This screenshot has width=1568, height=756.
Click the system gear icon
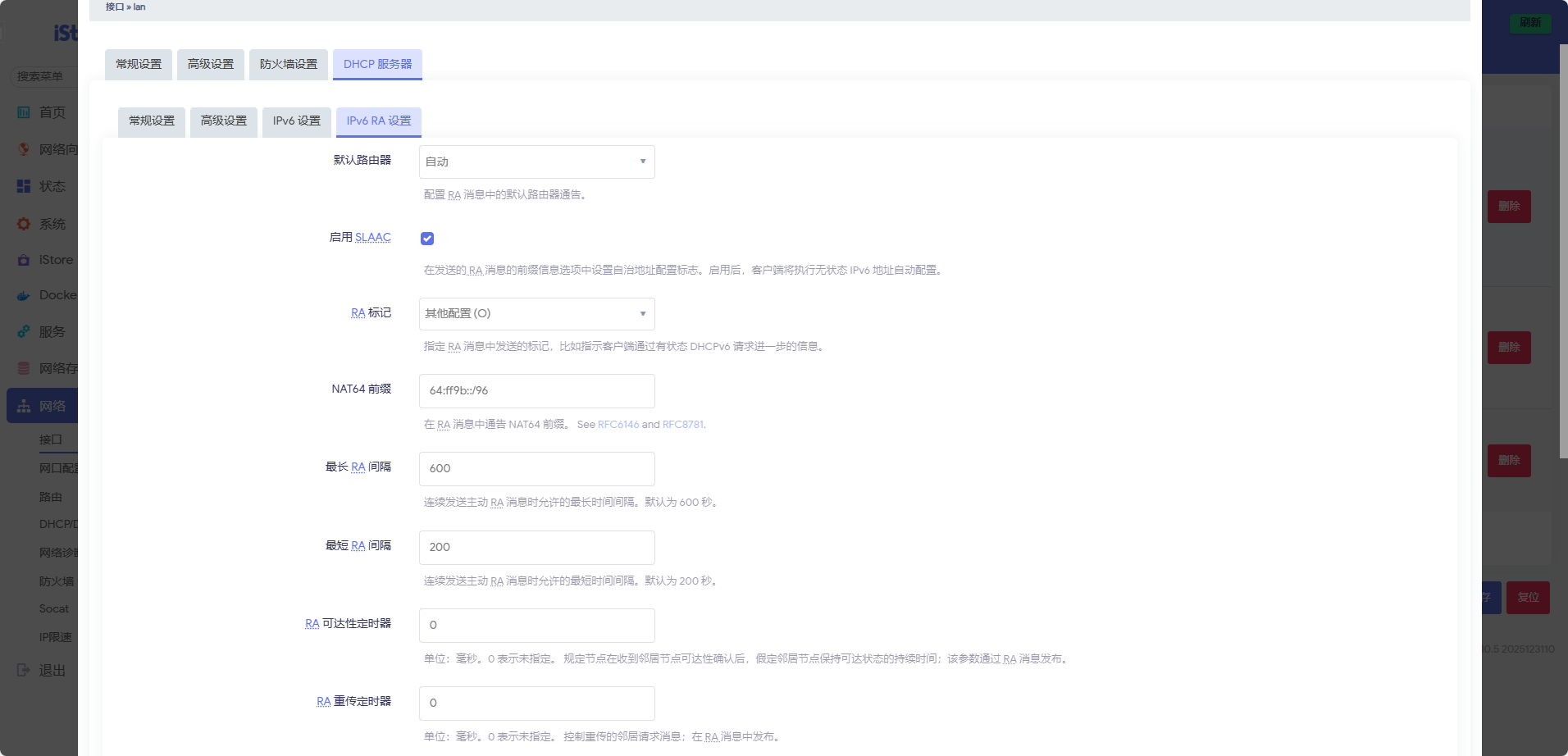coord(24,224)
